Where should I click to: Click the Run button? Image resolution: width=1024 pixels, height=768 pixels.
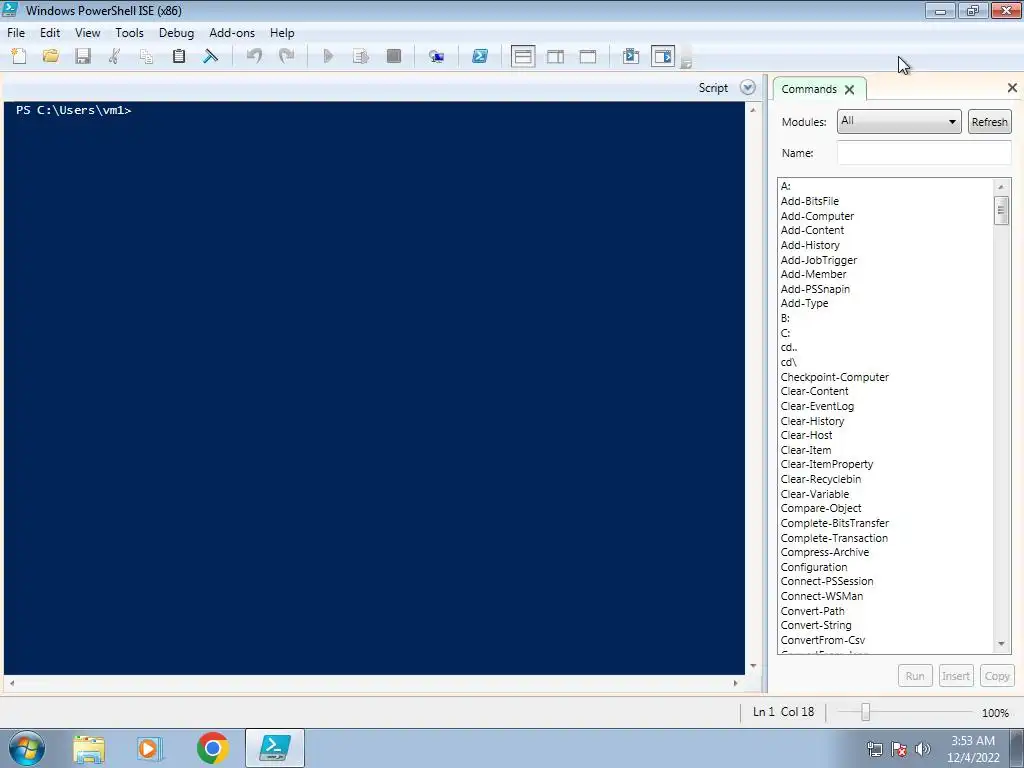915,676
